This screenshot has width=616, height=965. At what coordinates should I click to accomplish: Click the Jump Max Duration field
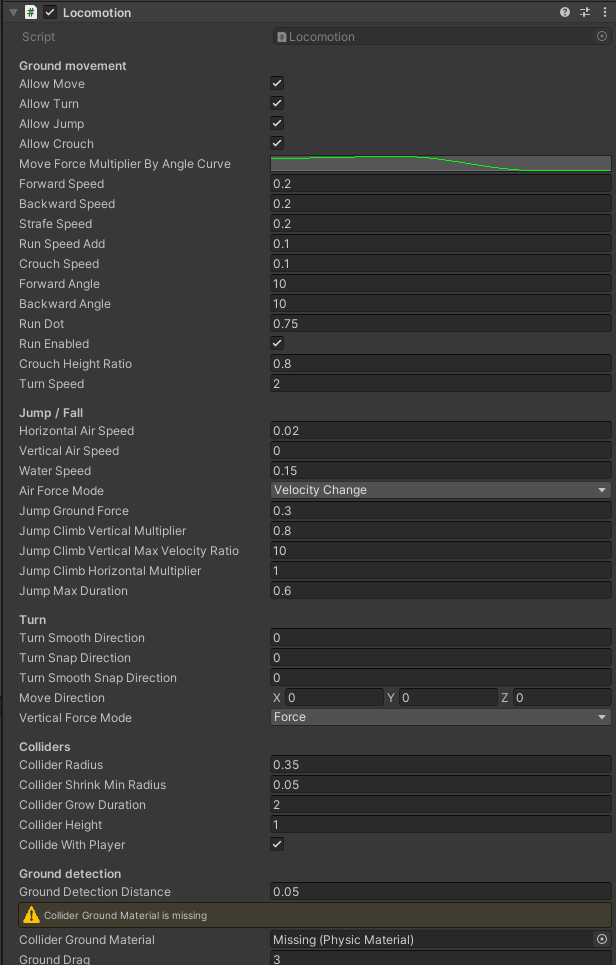441,590
